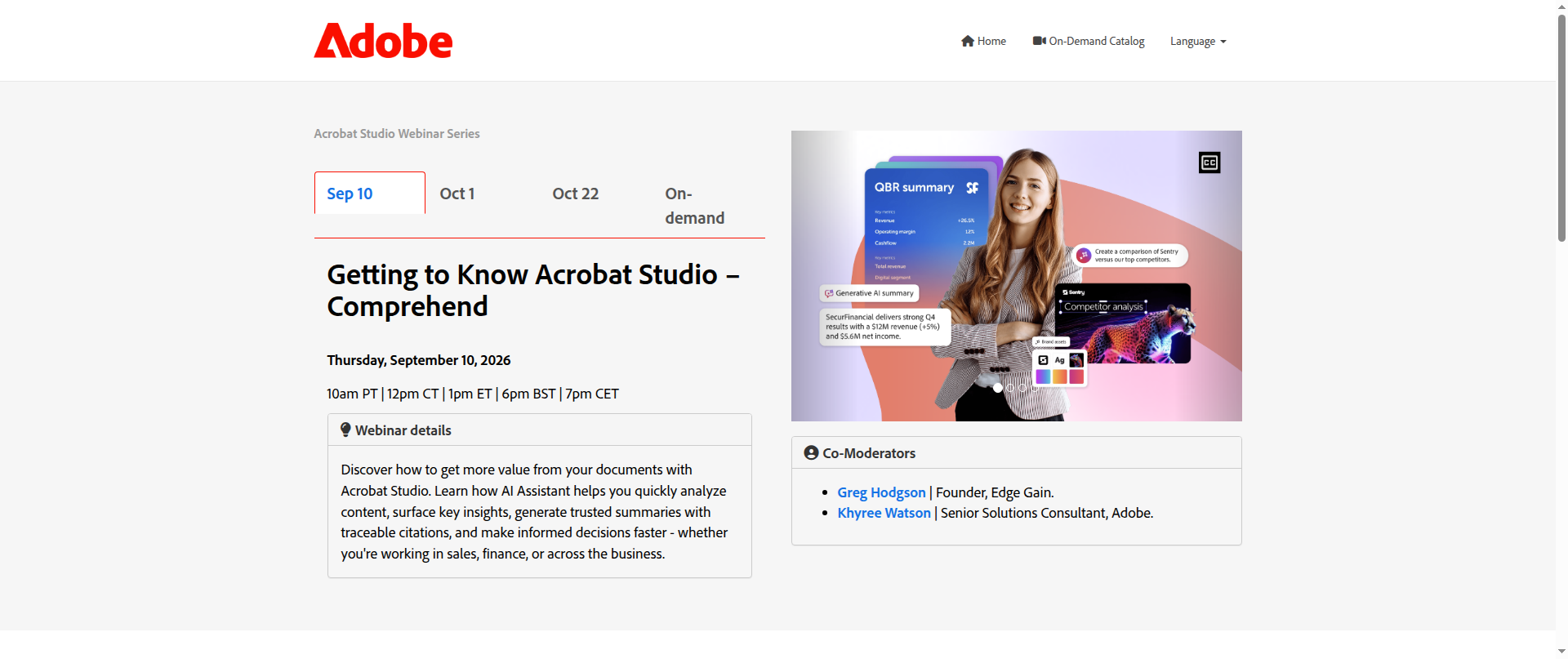1568x659 pixels.
Task: Switch to the Oct 1 tab
Action: click(x=457, y=194)
